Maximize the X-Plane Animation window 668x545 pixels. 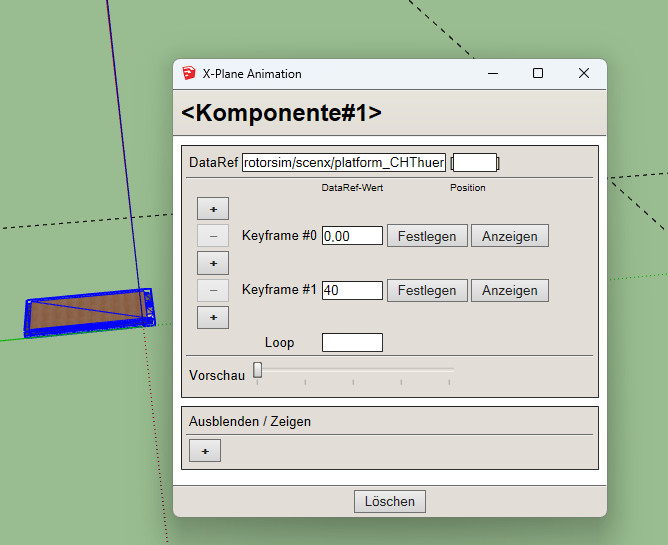click(538, 73)
